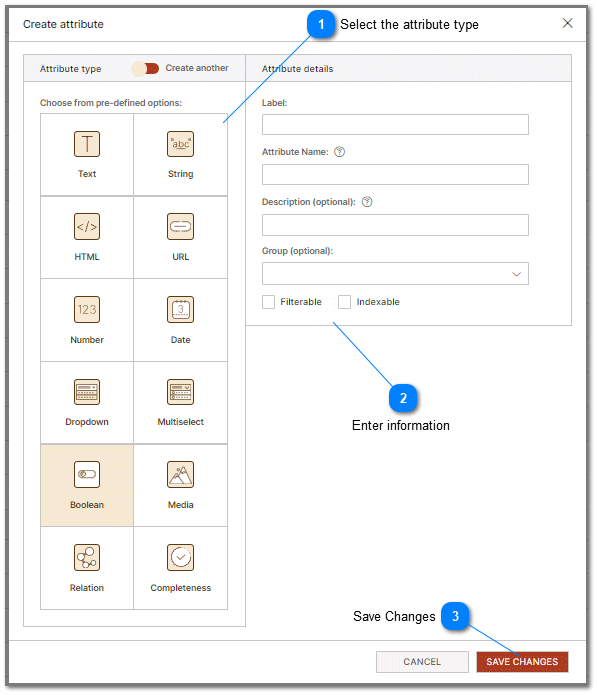
Task: Choose the Number attribute type
Action: point(87,320)
